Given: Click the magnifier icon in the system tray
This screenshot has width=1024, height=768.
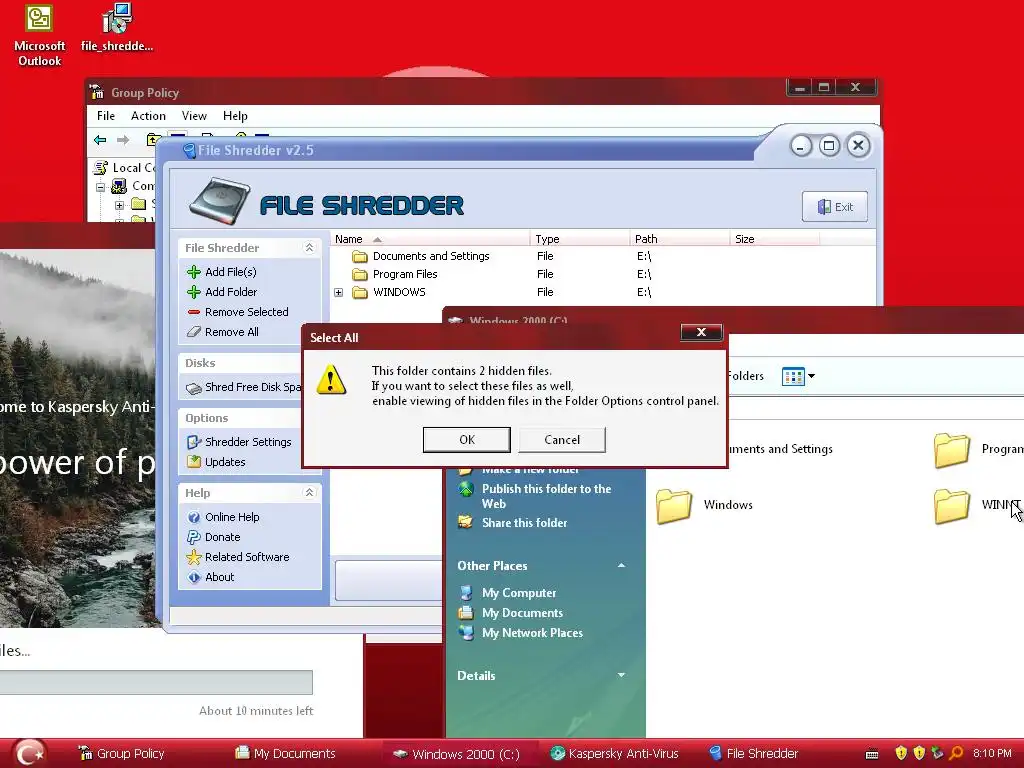Looking at the screenshot, I should 957,753.
